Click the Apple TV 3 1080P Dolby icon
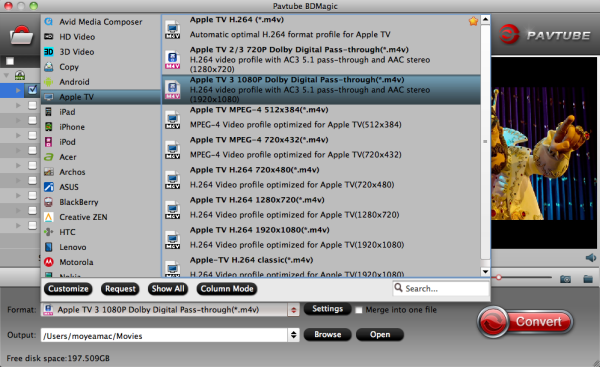The height and width of the screenshot is (367, 600). (x=173, y=90)
